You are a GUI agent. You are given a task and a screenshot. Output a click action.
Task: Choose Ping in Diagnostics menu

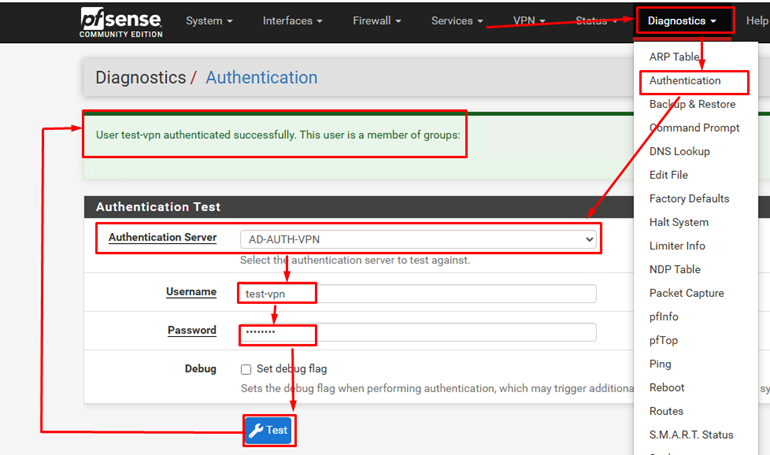(660, 364)
